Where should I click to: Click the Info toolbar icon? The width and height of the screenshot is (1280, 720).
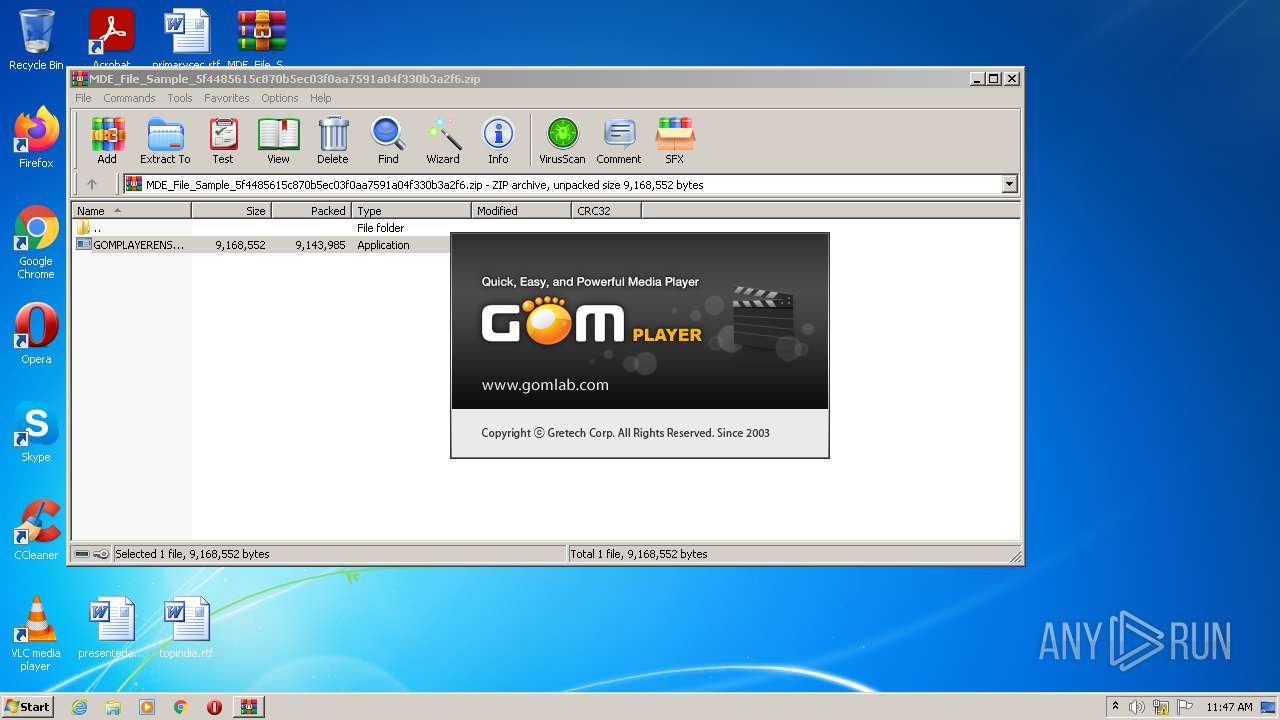[x=498, y=140]
